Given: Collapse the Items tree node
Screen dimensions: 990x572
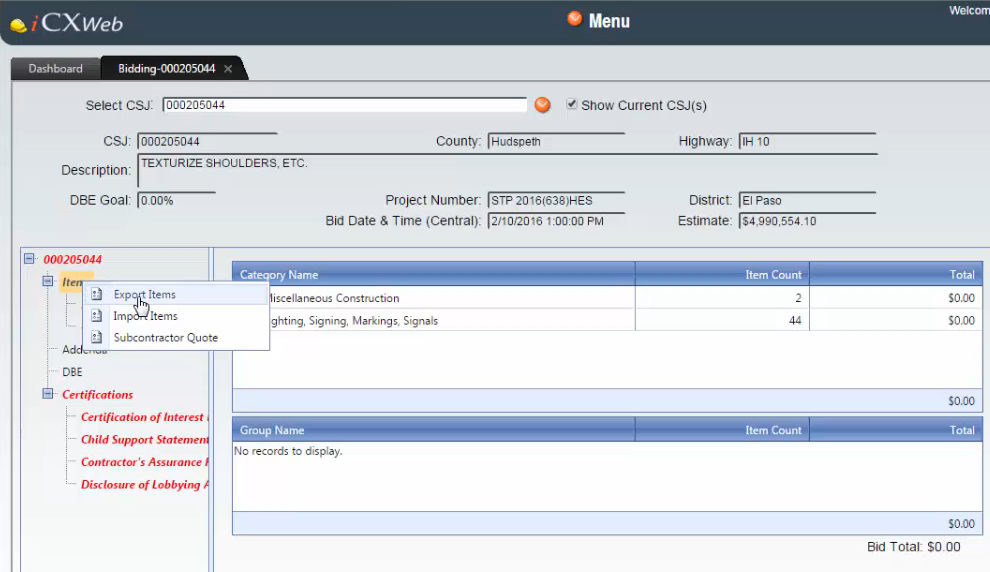Looking at the screenshot, I should 48,282.
